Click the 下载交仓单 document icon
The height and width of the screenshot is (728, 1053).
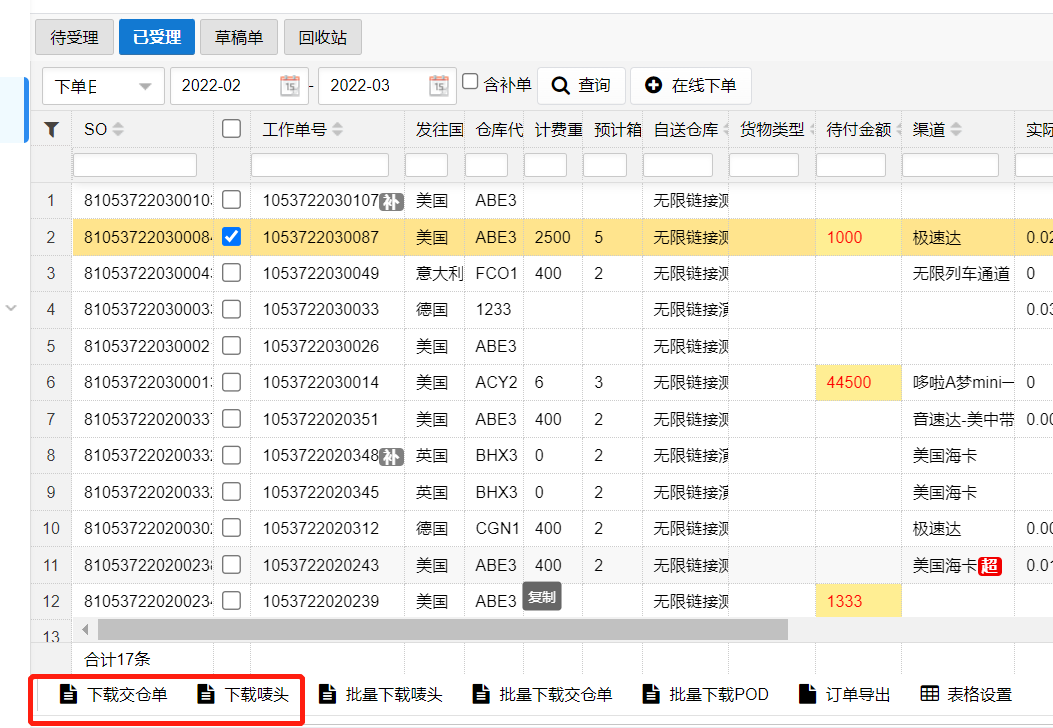click(68, 694)
